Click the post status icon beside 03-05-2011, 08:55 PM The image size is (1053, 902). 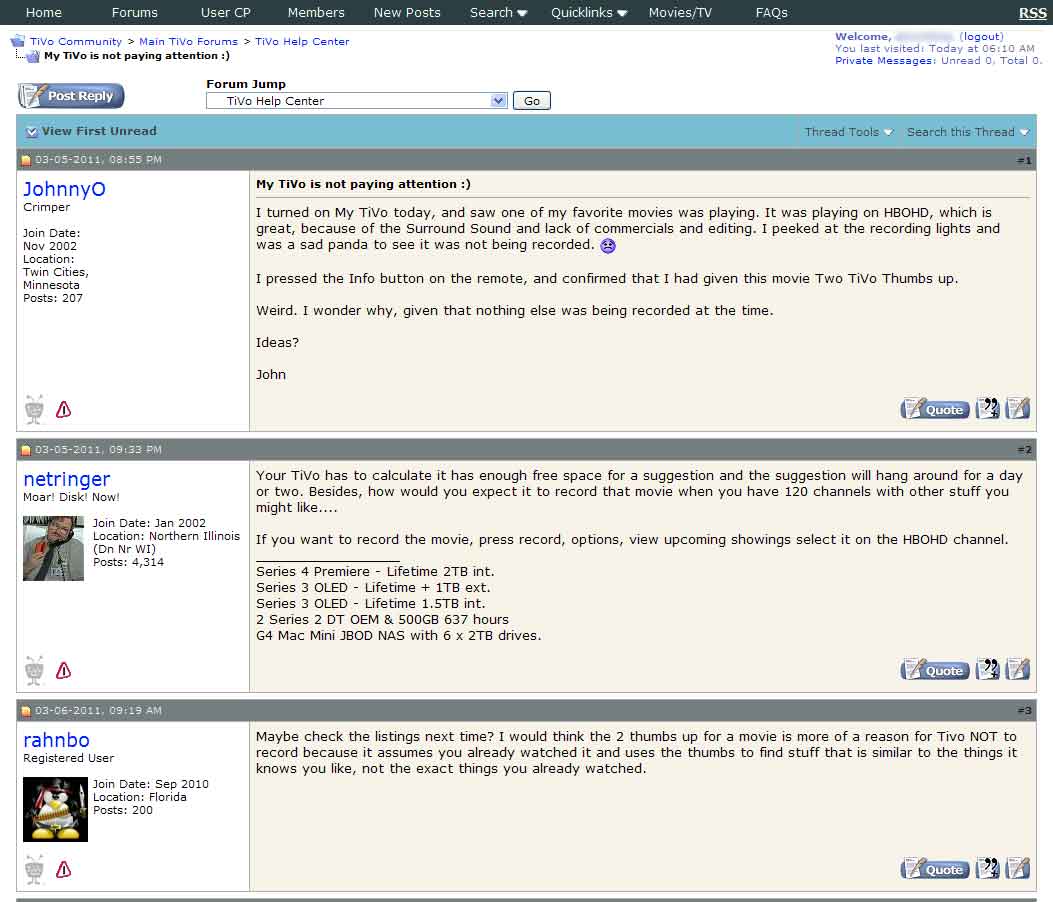point(26,160)
